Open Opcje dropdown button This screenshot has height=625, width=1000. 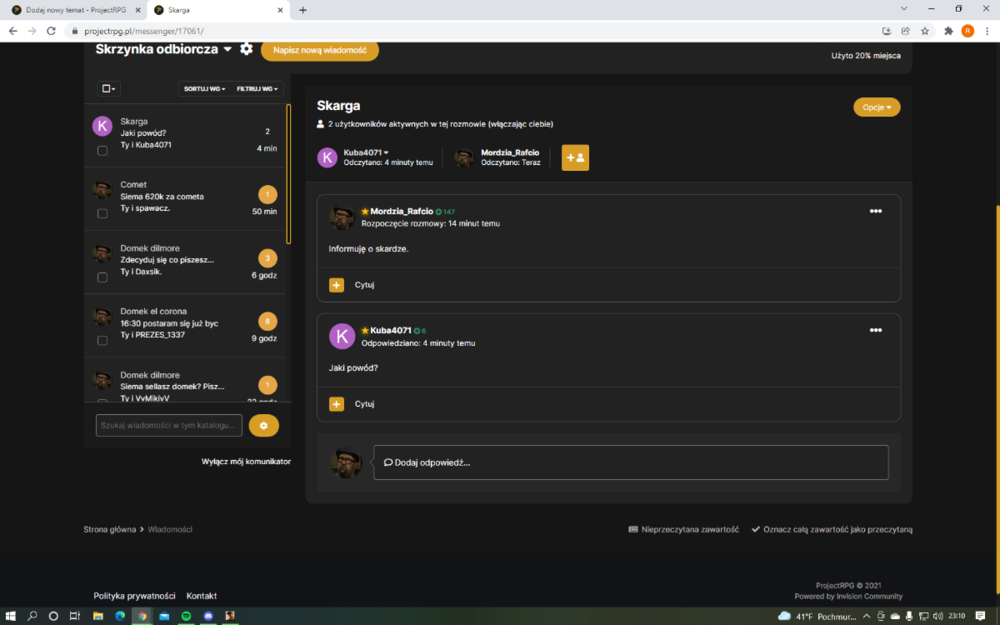(x=876, y=107)
